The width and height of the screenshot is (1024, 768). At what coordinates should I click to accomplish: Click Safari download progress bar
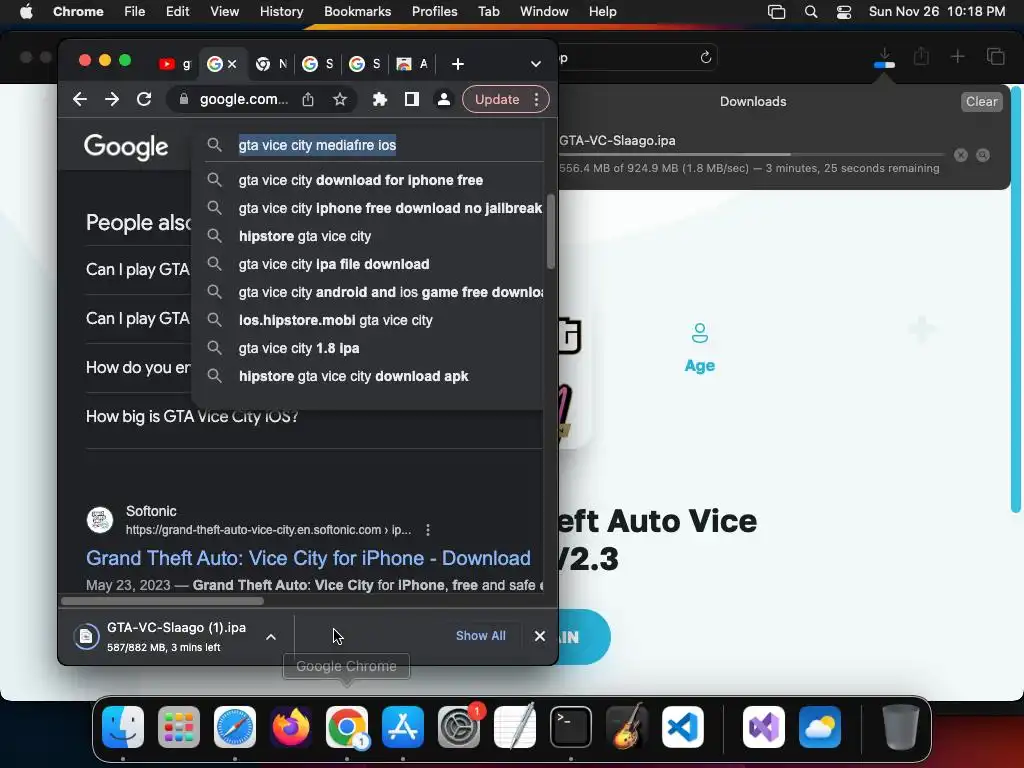point(751,155)
